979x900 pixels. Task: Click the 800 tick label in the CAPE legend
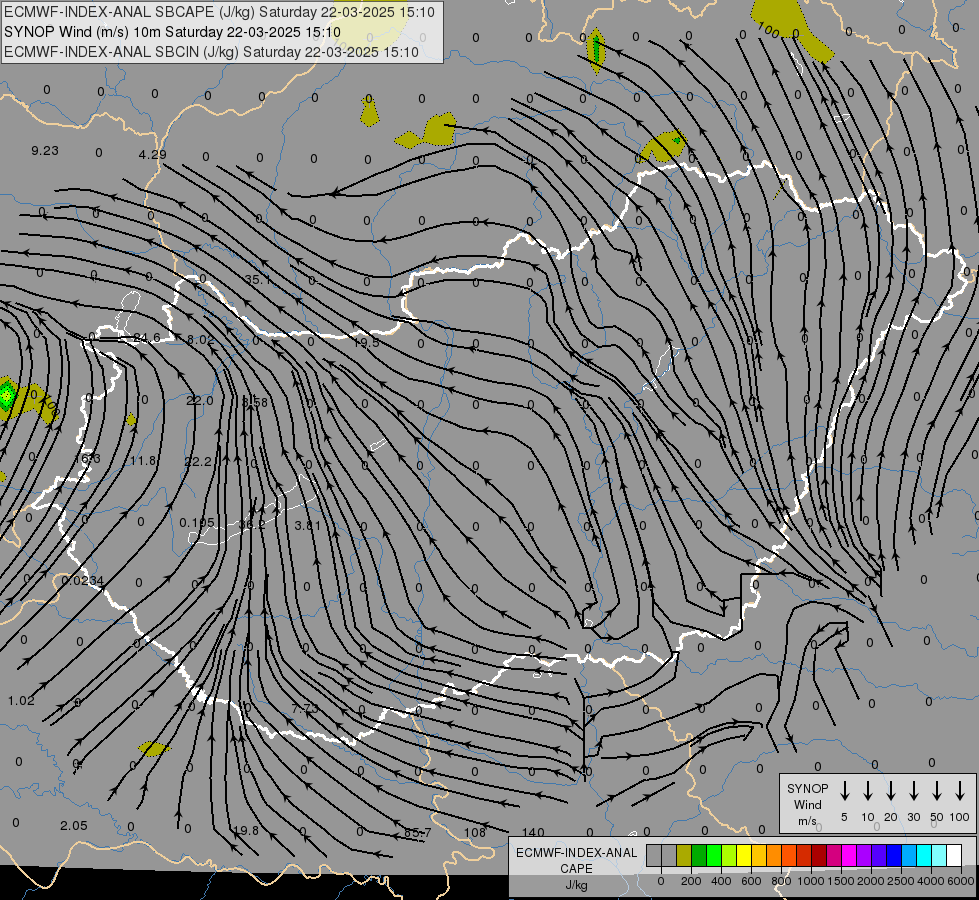(781, 881)
